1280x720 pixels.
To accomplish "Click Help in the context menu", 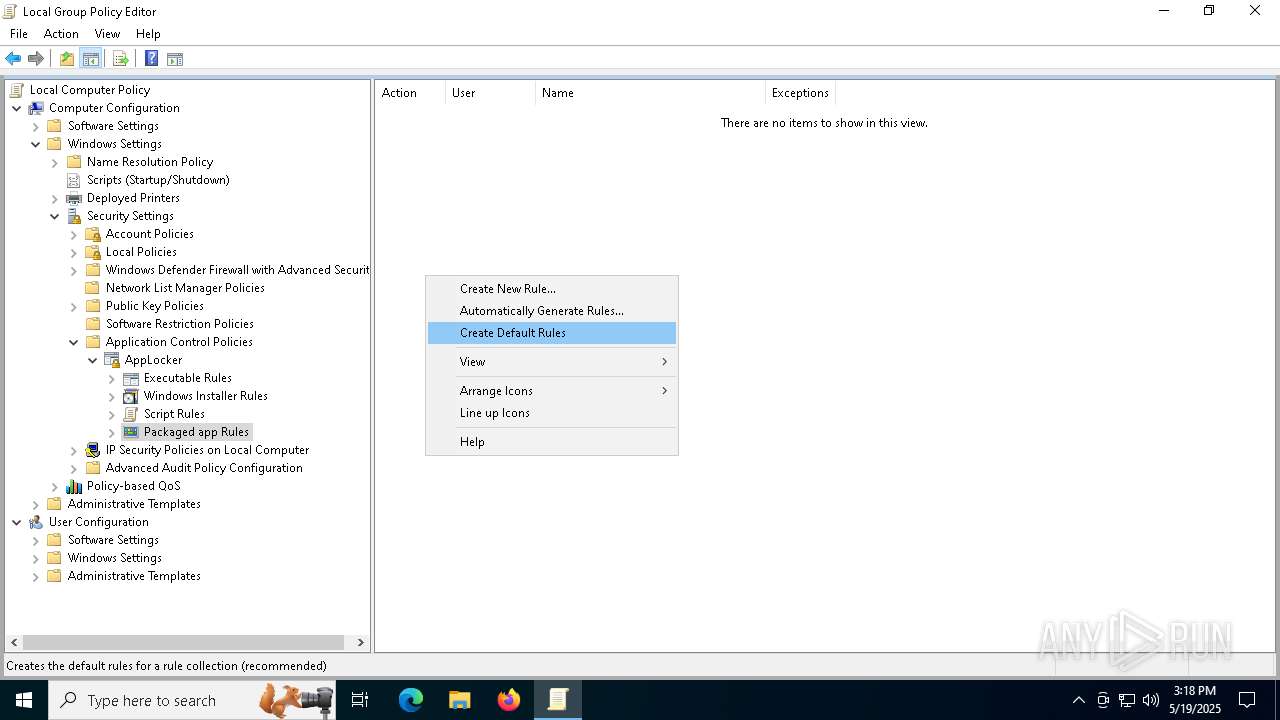I will pos(552,442).
